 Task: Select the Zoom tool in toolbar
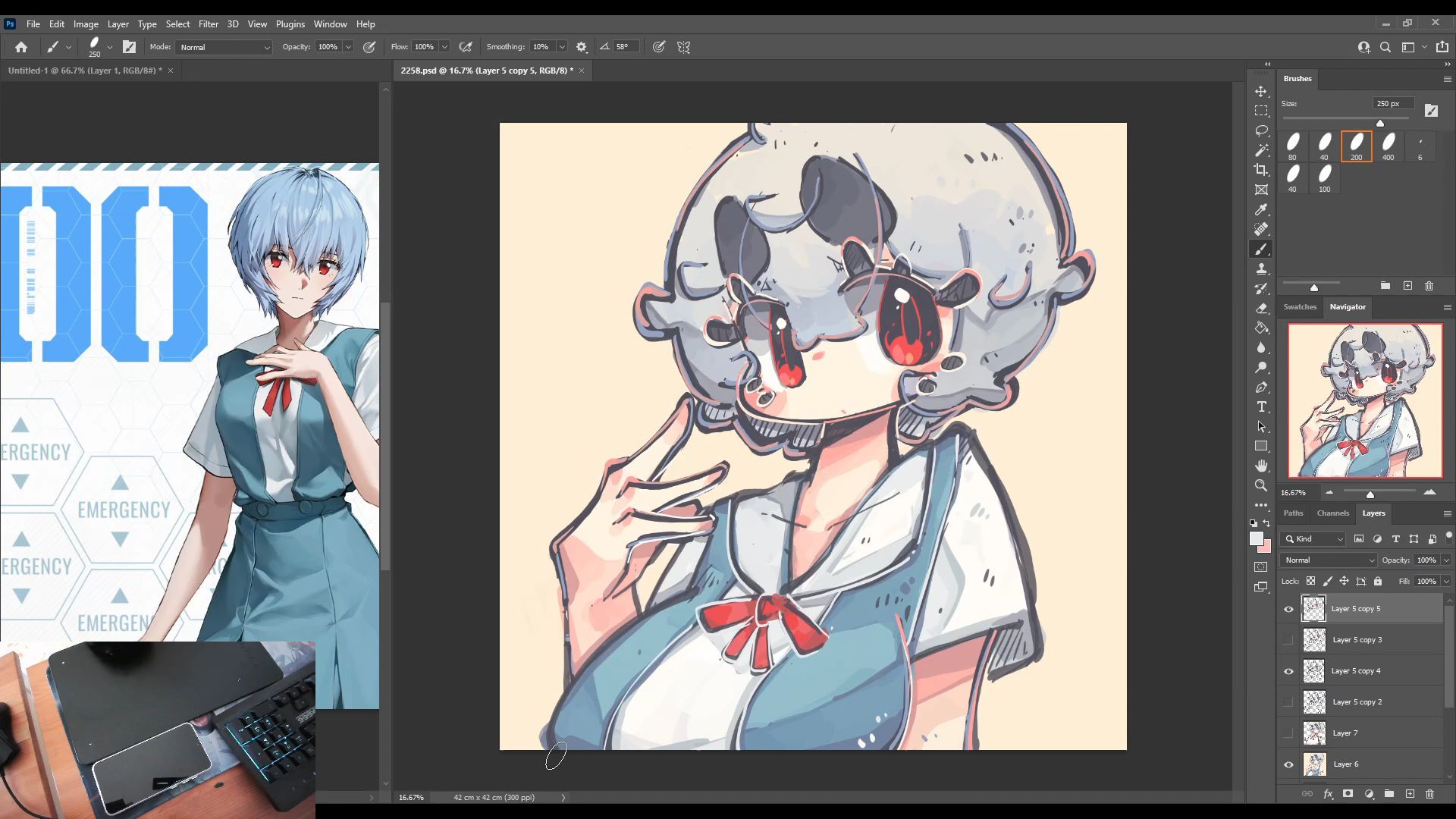tap(1261, 485)
